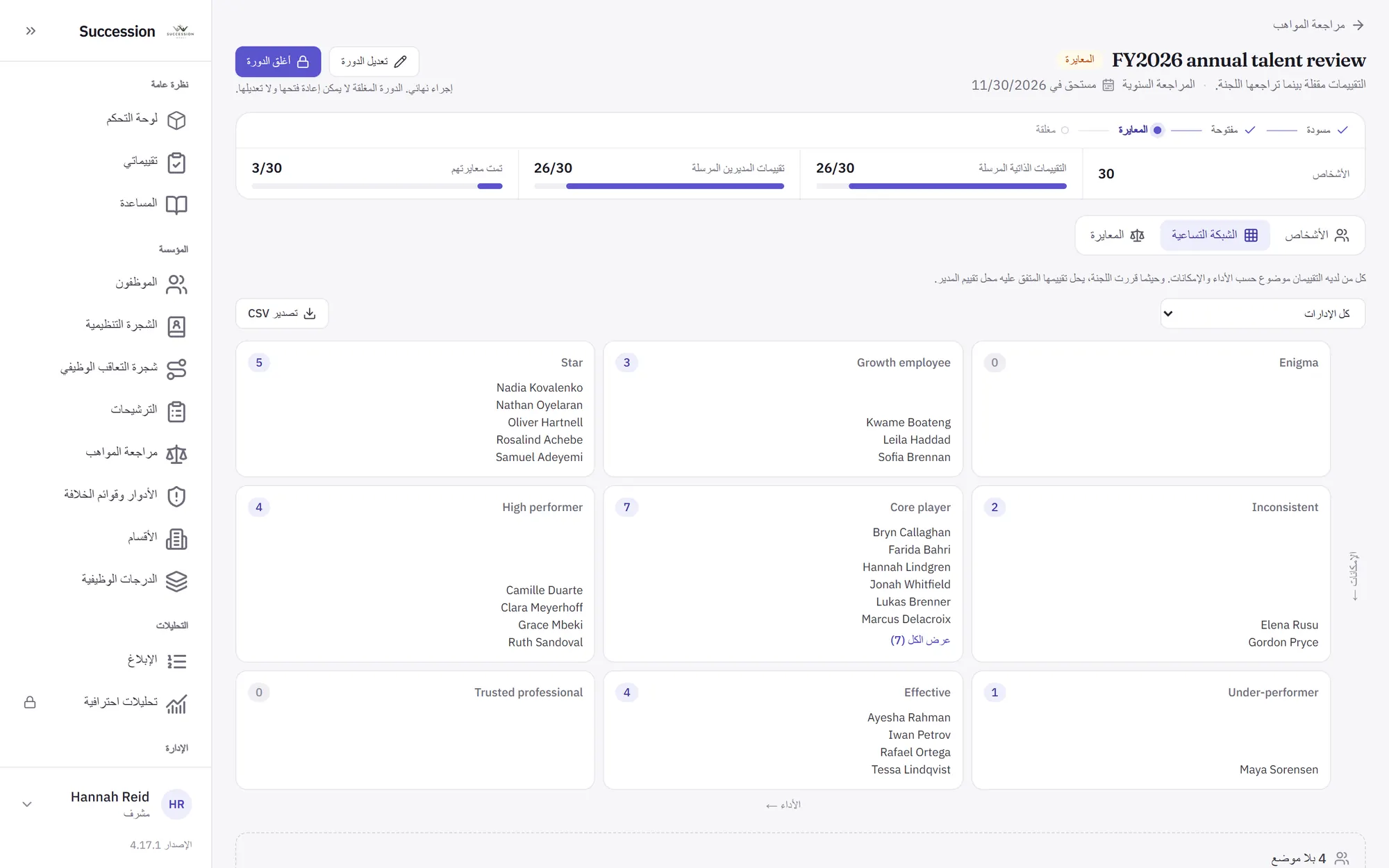Collapse the sidebar with the double chevron icon

tap(31, 31)
